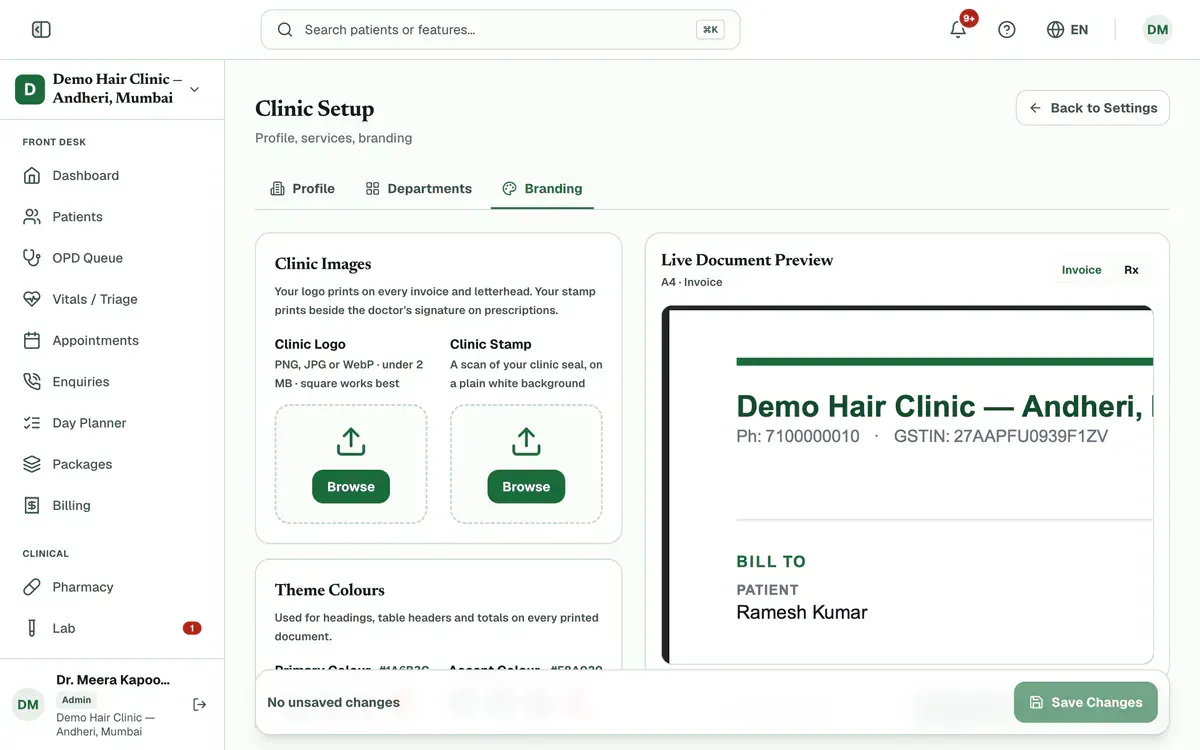The width and height of the screenshot is (1200, 750).
Task: Switch preview to Rx
Action: click(x=1131, y=270)
